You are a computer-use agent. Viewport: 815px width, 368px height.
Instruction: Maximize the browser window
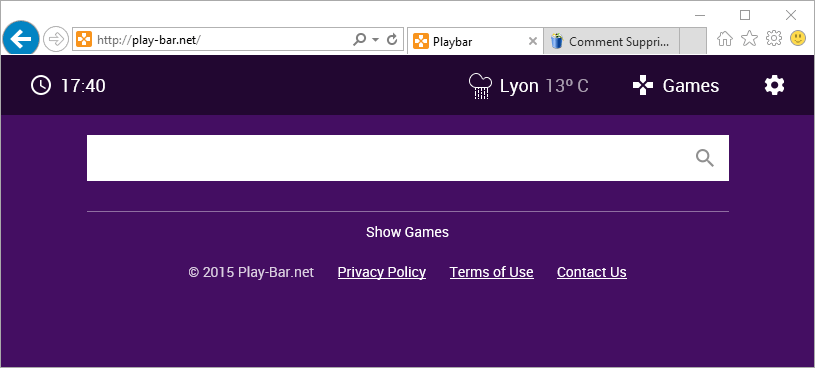745,15
